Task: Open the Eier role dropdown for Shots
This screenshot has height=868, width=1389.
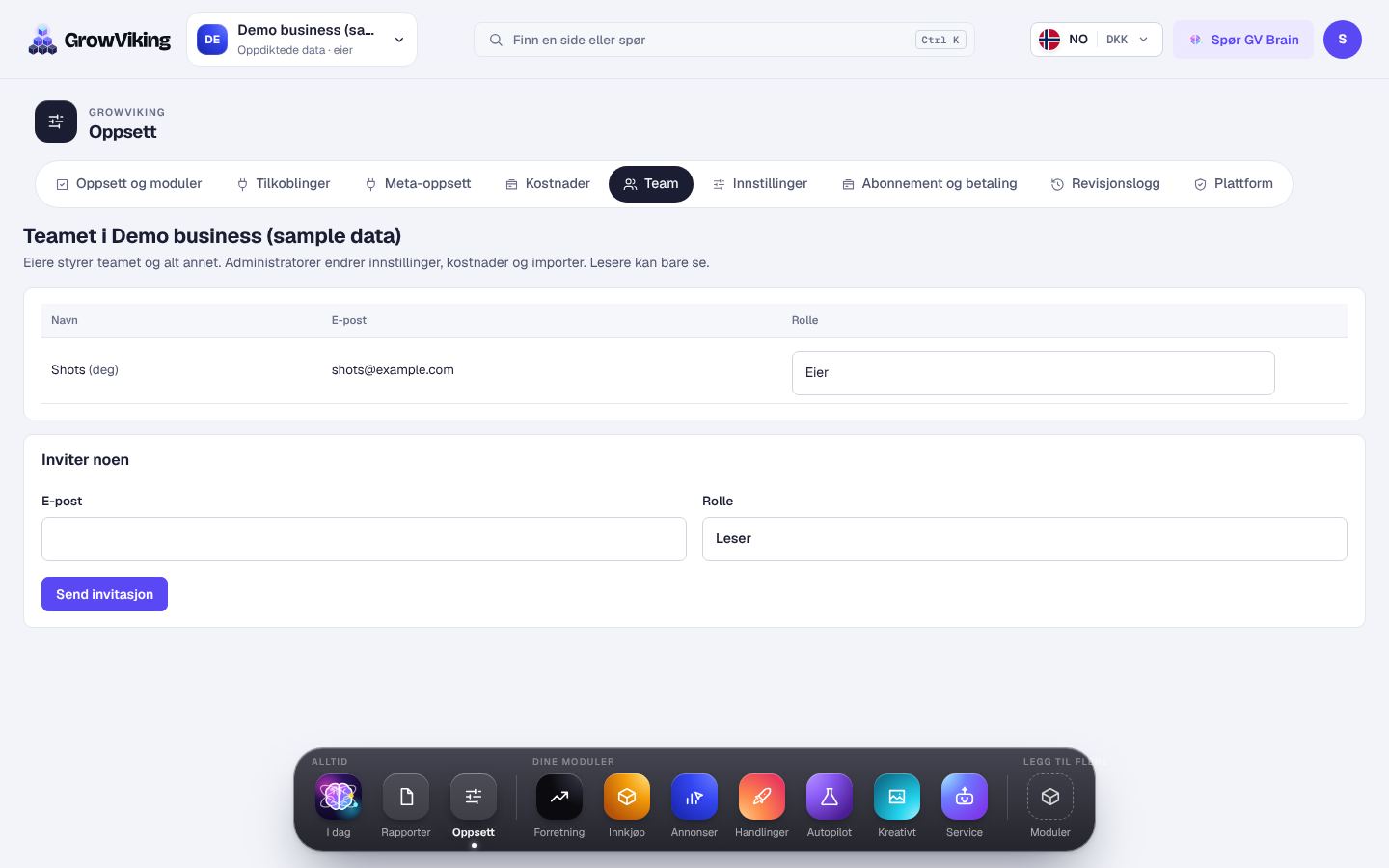Action: click(x=1033, y=373)
